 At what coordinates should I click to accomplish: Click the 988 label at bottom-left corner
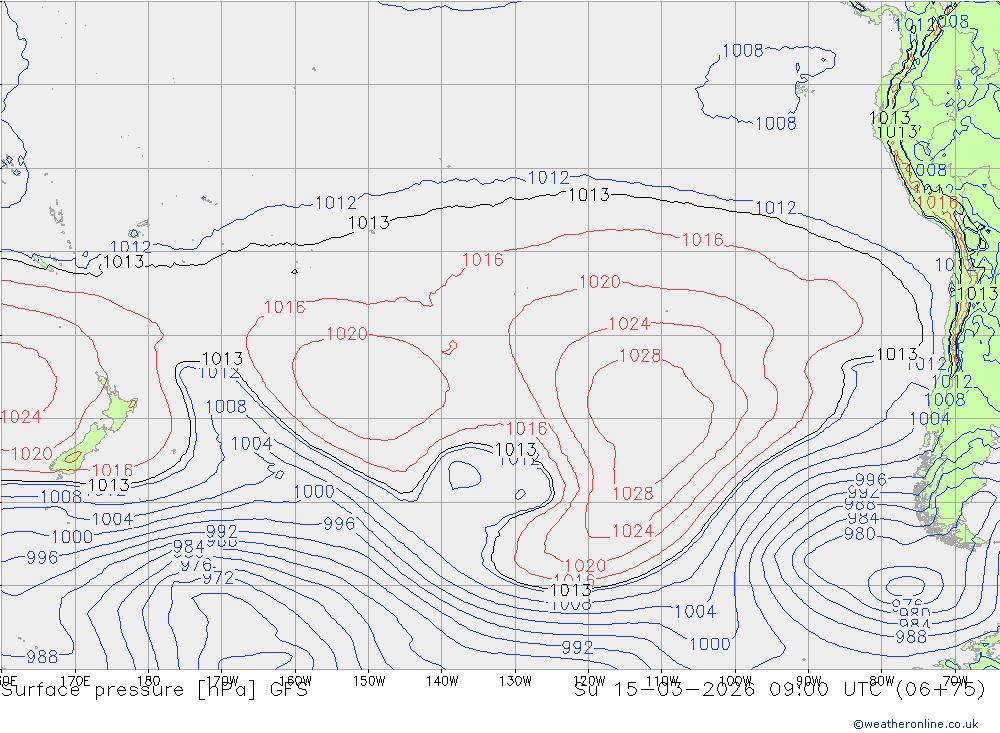tap(42, 656)
